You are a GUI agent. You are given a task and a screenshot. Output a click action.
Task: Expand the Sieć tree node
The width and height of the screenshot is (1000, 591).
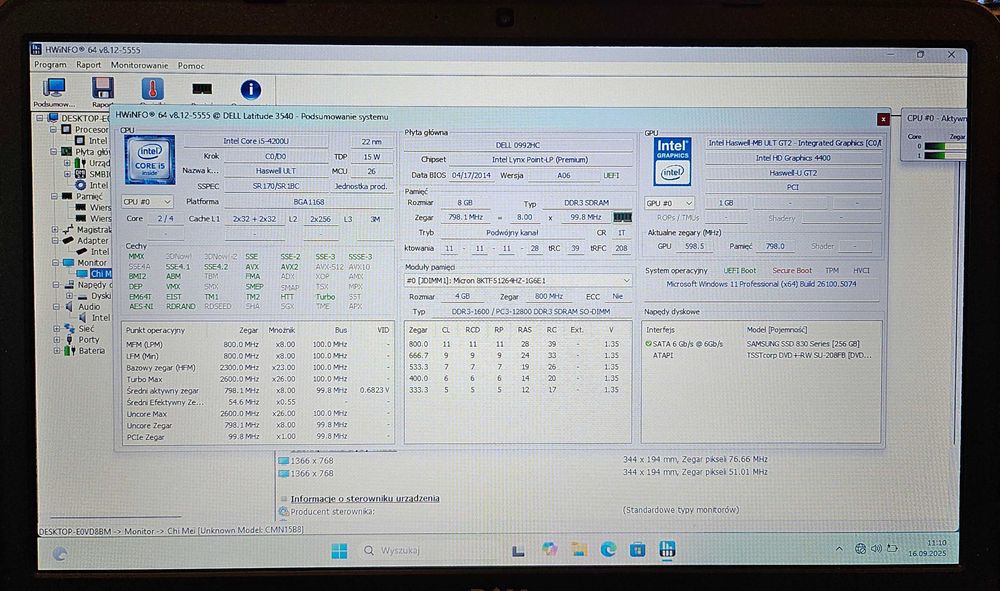[57, 329]
